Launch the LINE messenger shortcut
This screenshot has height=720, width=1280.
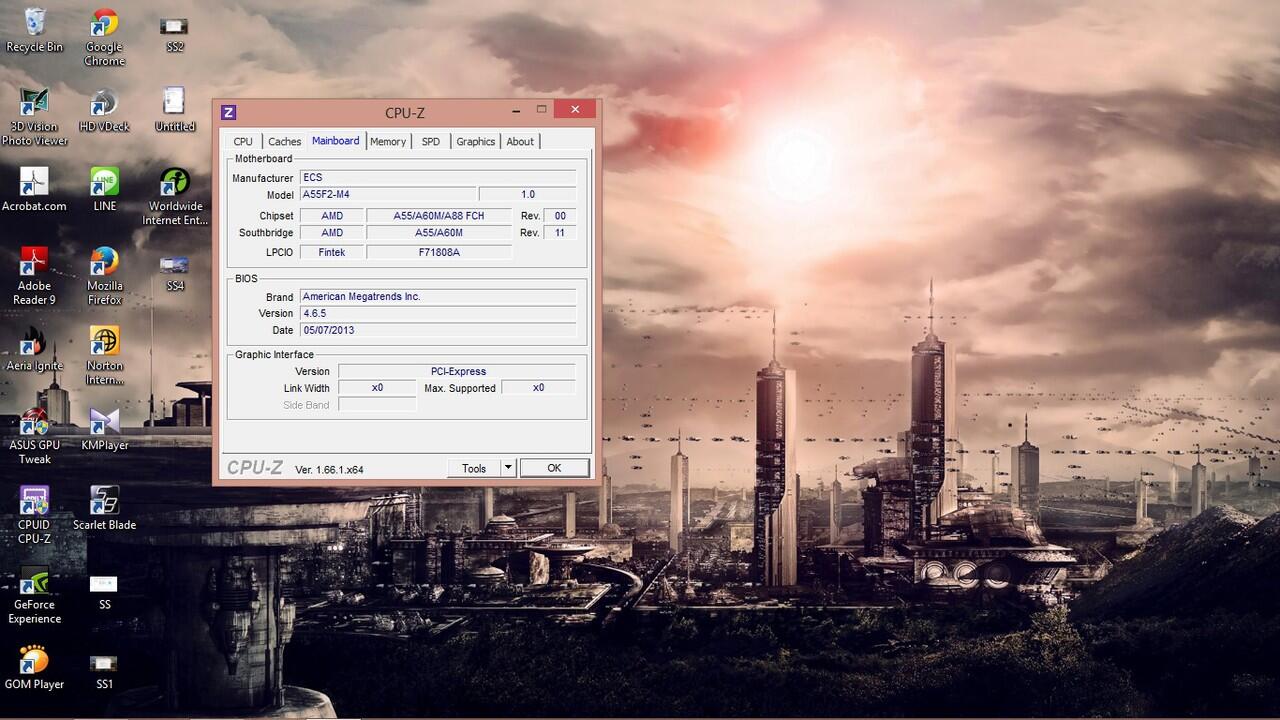104,190
